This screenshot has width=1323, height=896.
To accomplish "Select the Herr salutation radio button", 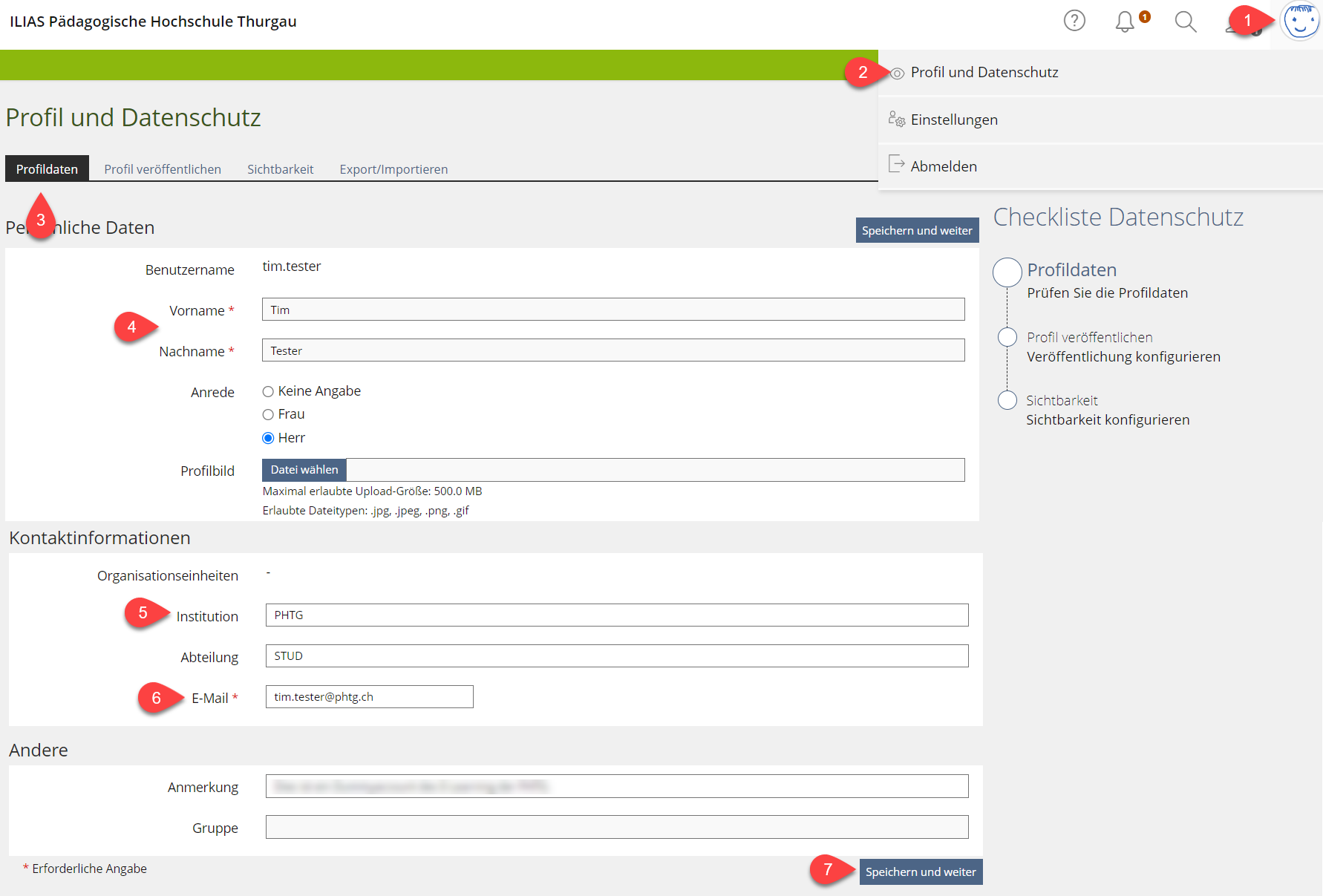I will coord(268,438).
